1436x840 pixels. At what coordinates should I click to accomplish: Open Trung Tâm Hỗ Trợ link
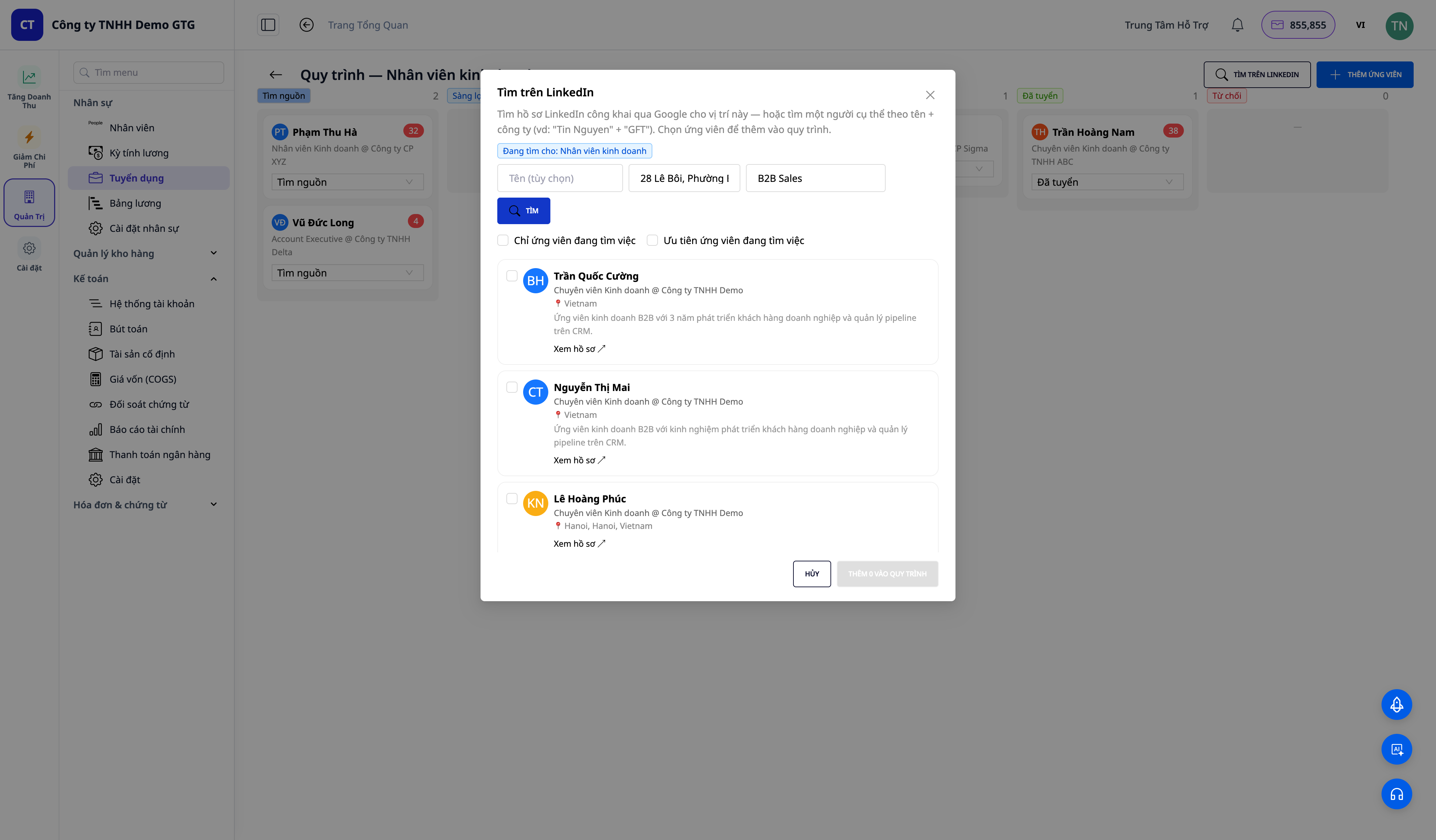[x=1166, y=25]
